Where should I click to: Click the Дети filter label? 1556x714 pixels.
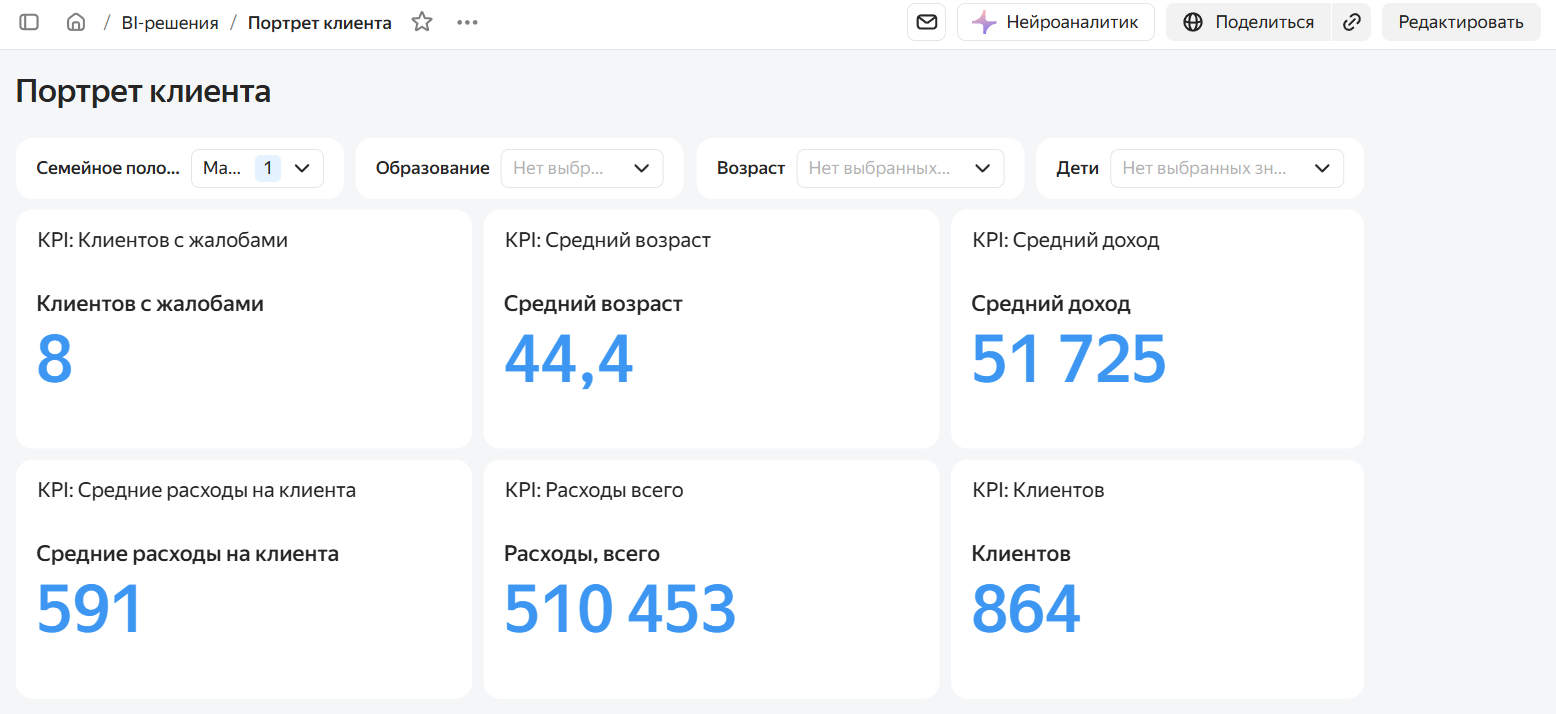pos(1077,168)
